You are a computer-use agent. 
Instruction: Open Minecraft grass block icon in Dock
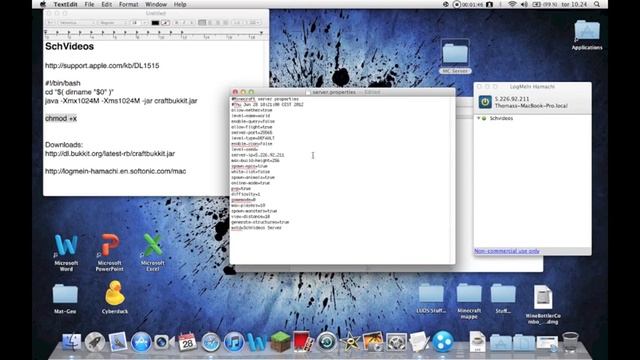click(x=280, y=342)
